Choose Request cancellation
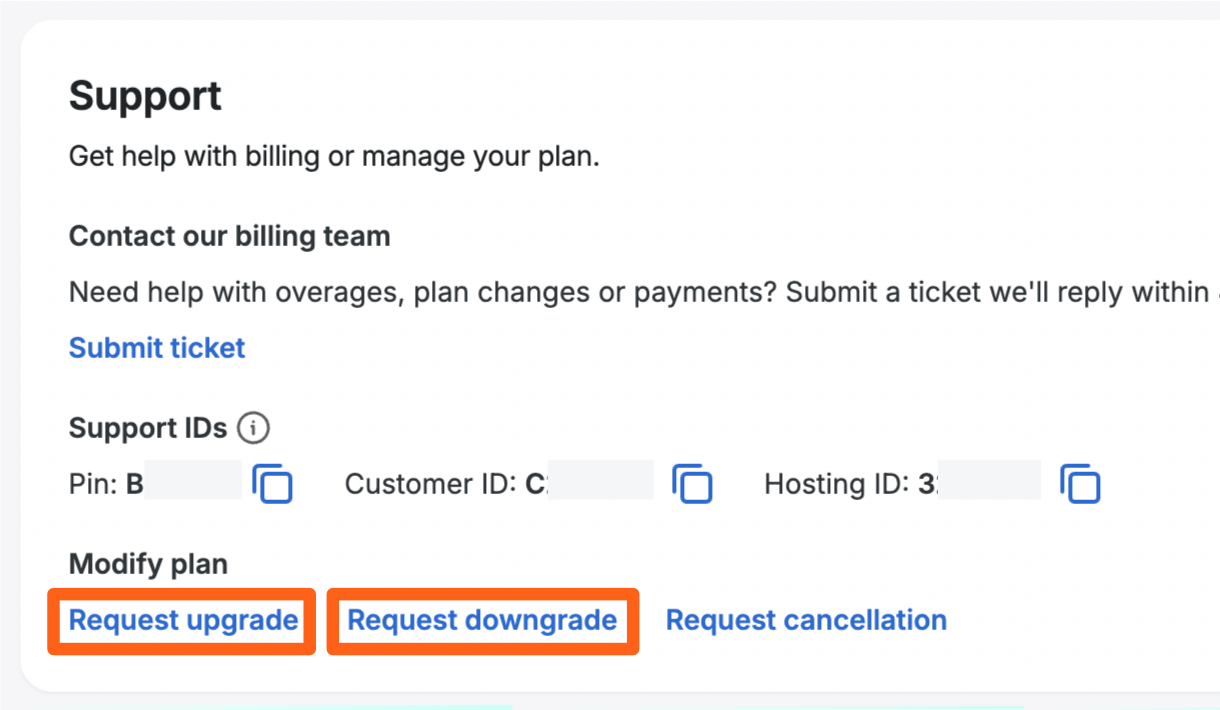 pyautogui.click(x=806, y=620)
